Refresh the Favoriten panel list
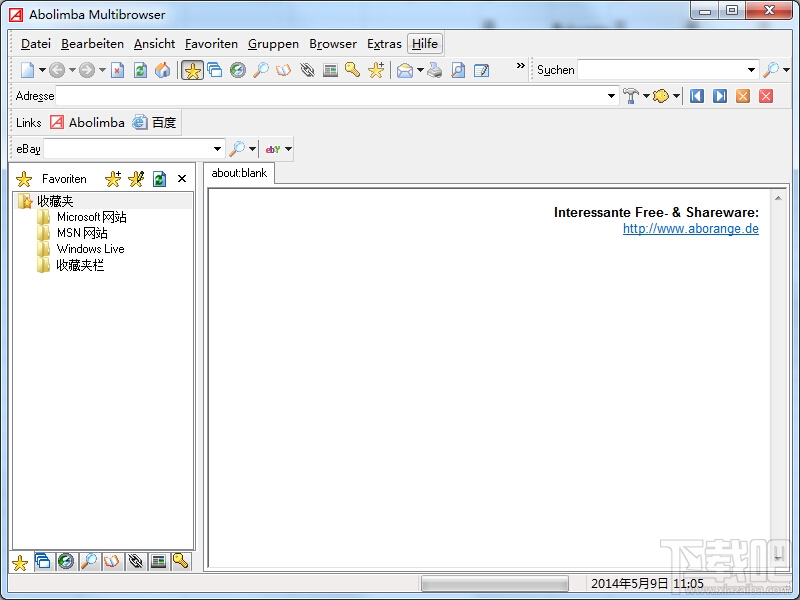This screenshot has height=600, width=800. point(159,179)
